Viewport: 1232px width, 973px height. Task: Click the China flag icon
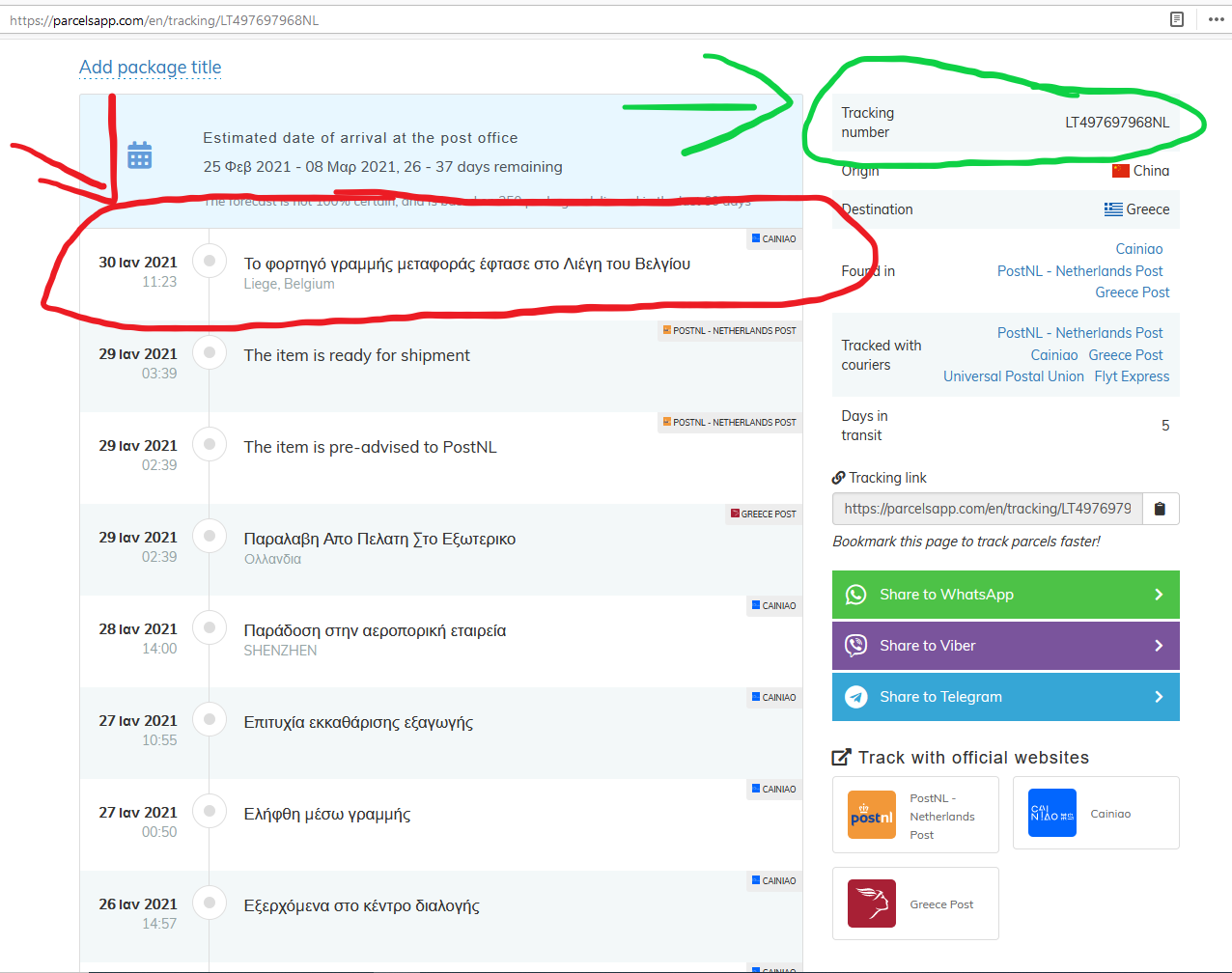(1121, 171)
